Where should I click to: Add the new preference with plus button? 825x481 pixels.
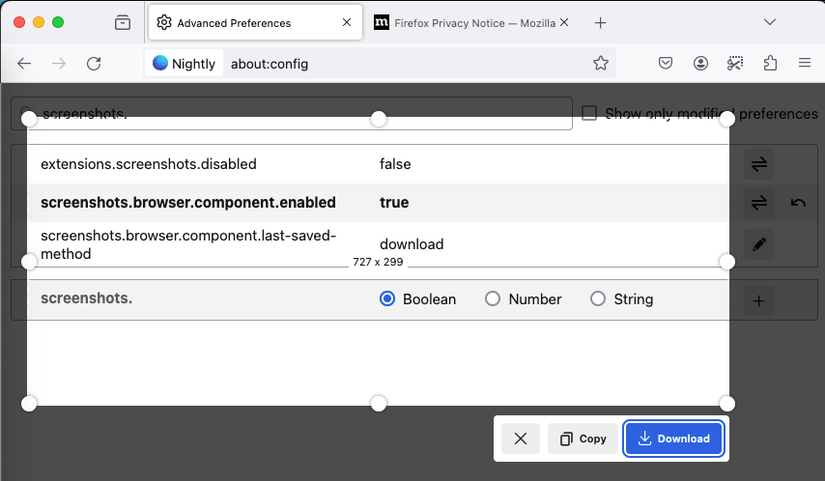tap(759, 300)
